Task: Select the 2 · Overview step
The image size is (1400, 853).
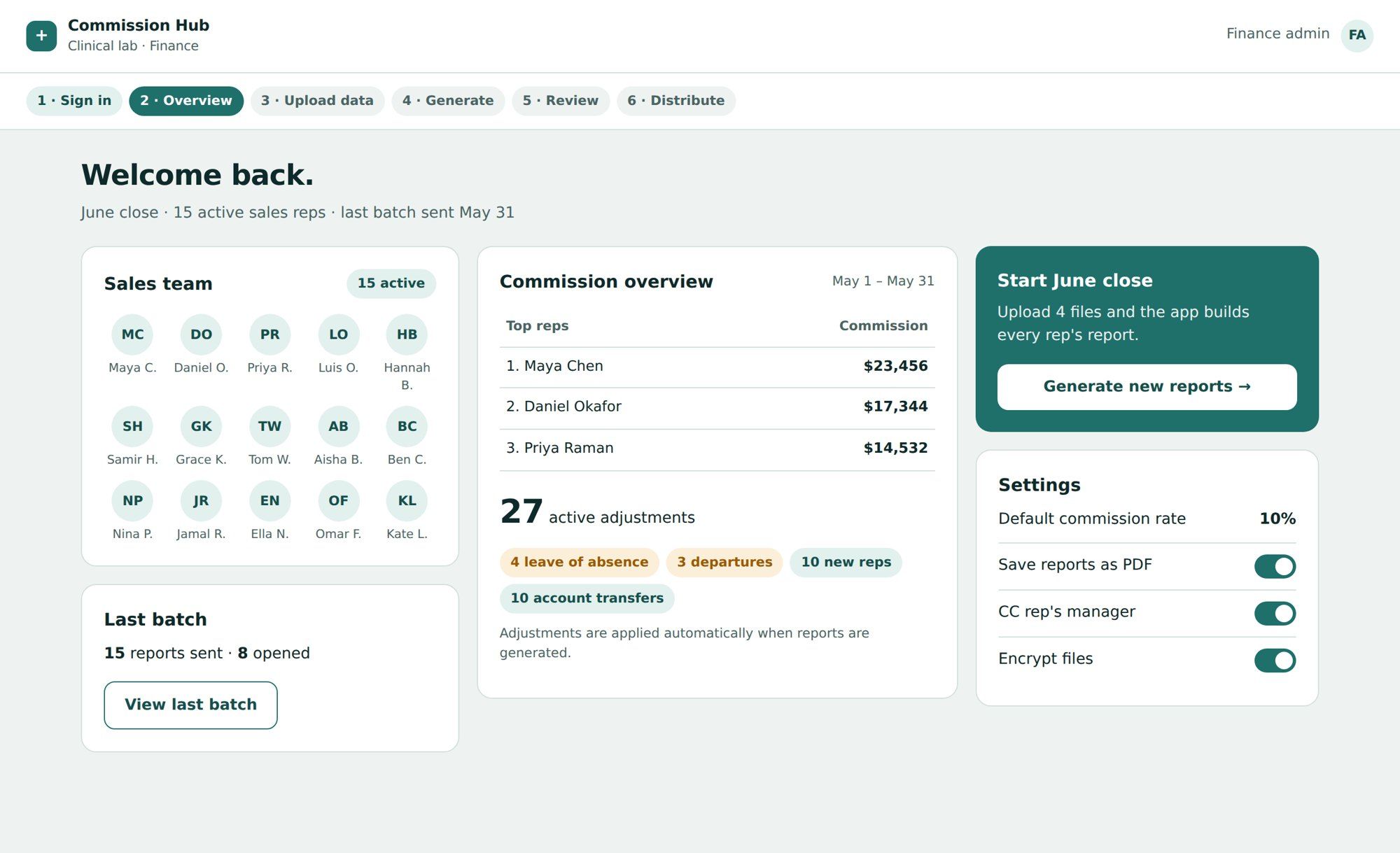Action: pos(186,101)
